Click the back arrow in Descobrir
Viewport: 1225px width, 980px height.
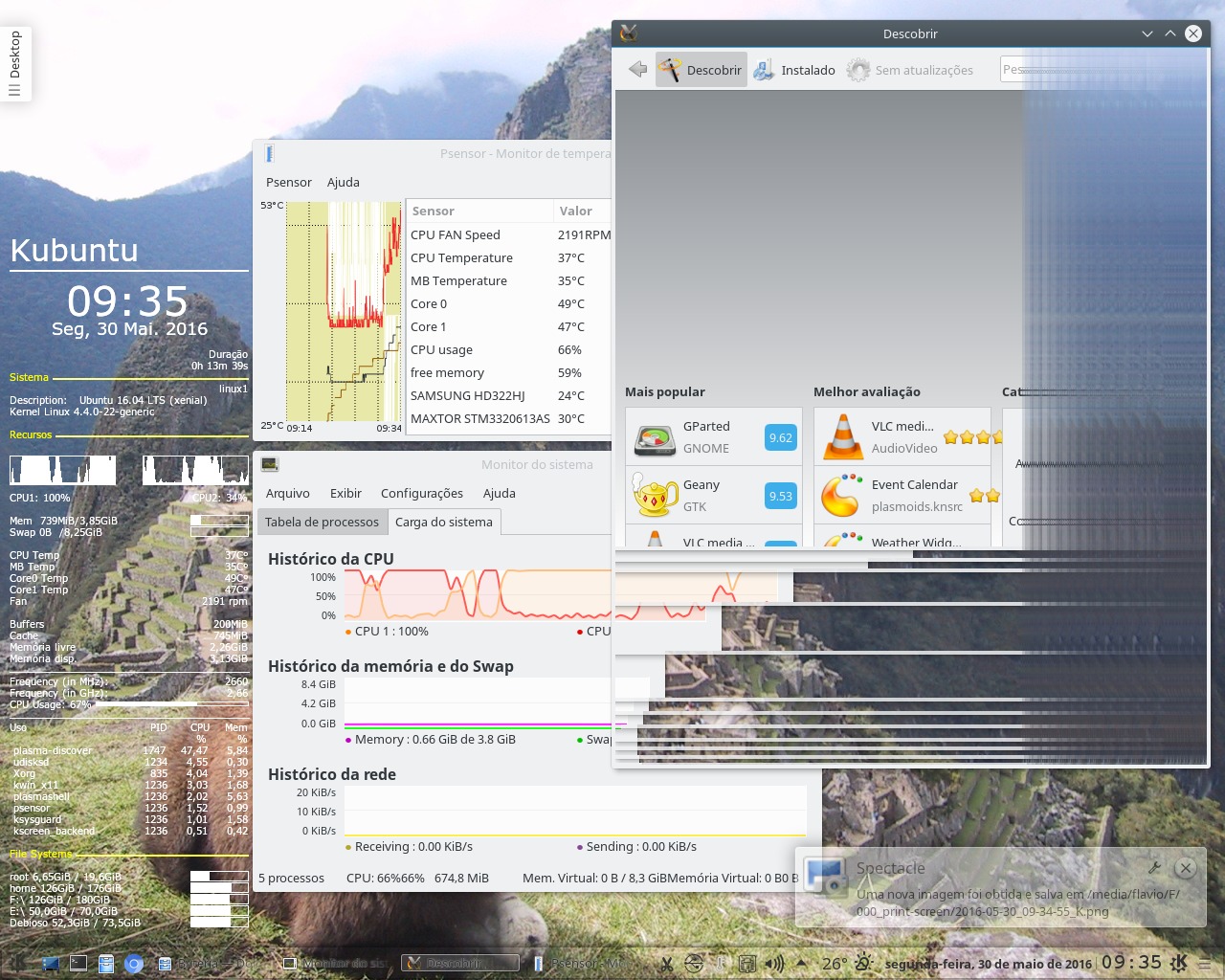click(x=637, y=70)
